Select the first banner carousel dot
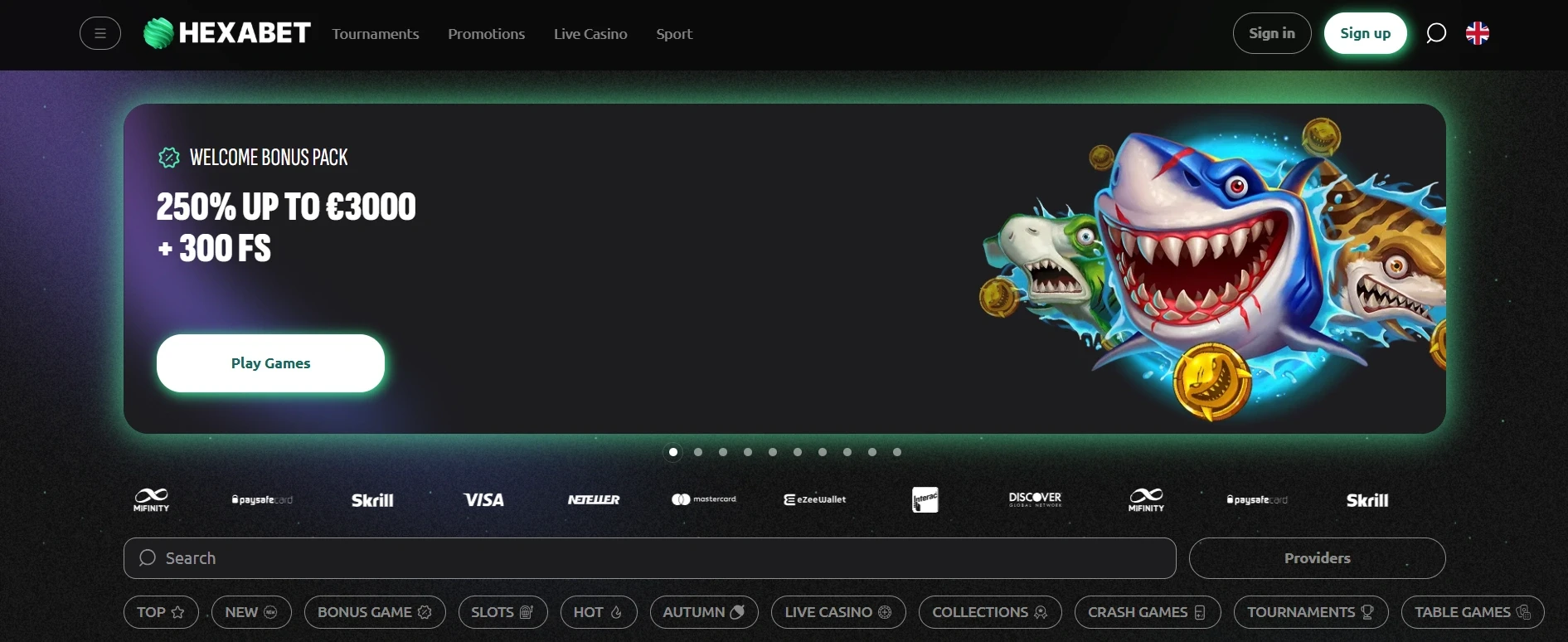1568x642 pixels. pos(673,452)
